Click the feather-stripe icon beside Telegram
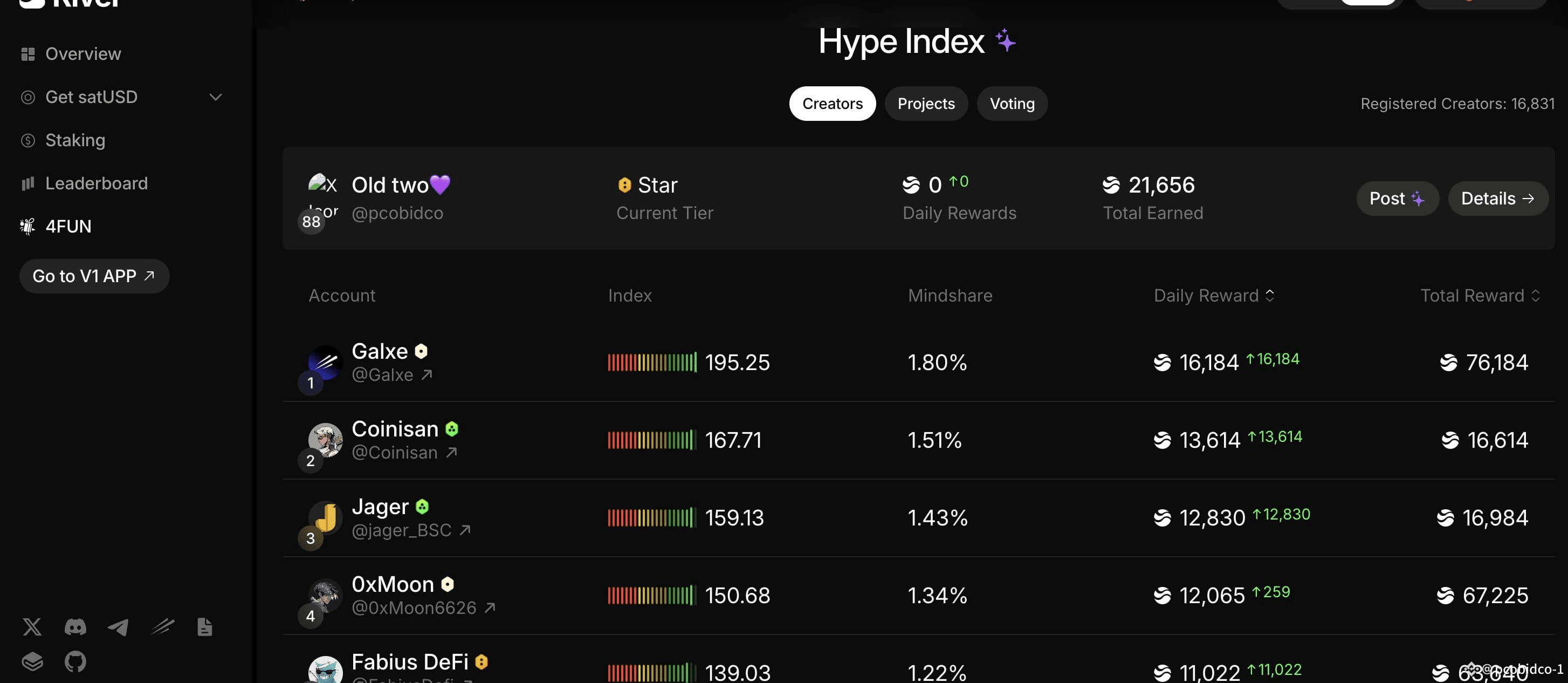This screenshot has height=683, width=1568. [162, 626]
